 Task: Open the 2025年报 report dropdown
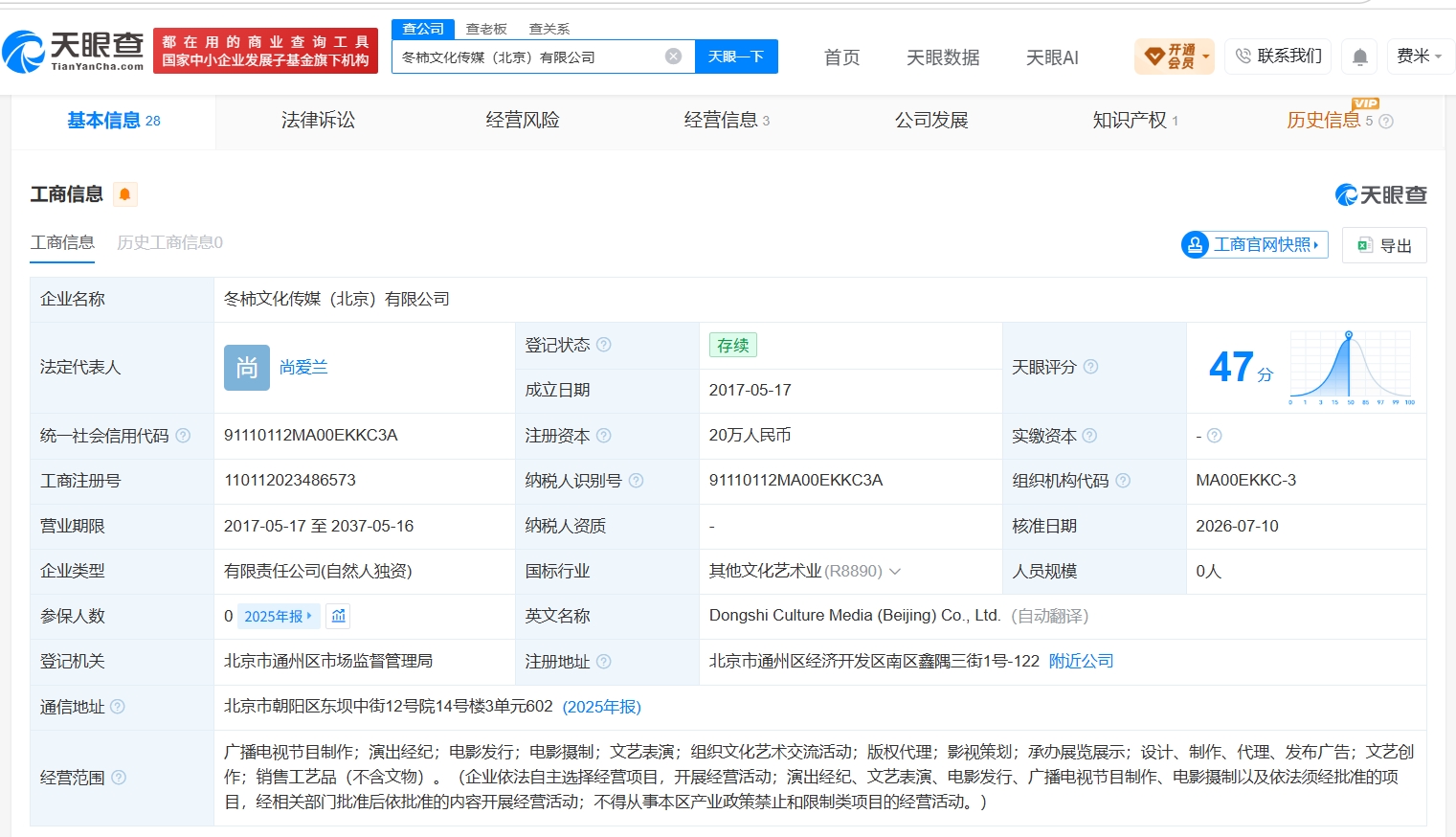click(x=279, y=617)
